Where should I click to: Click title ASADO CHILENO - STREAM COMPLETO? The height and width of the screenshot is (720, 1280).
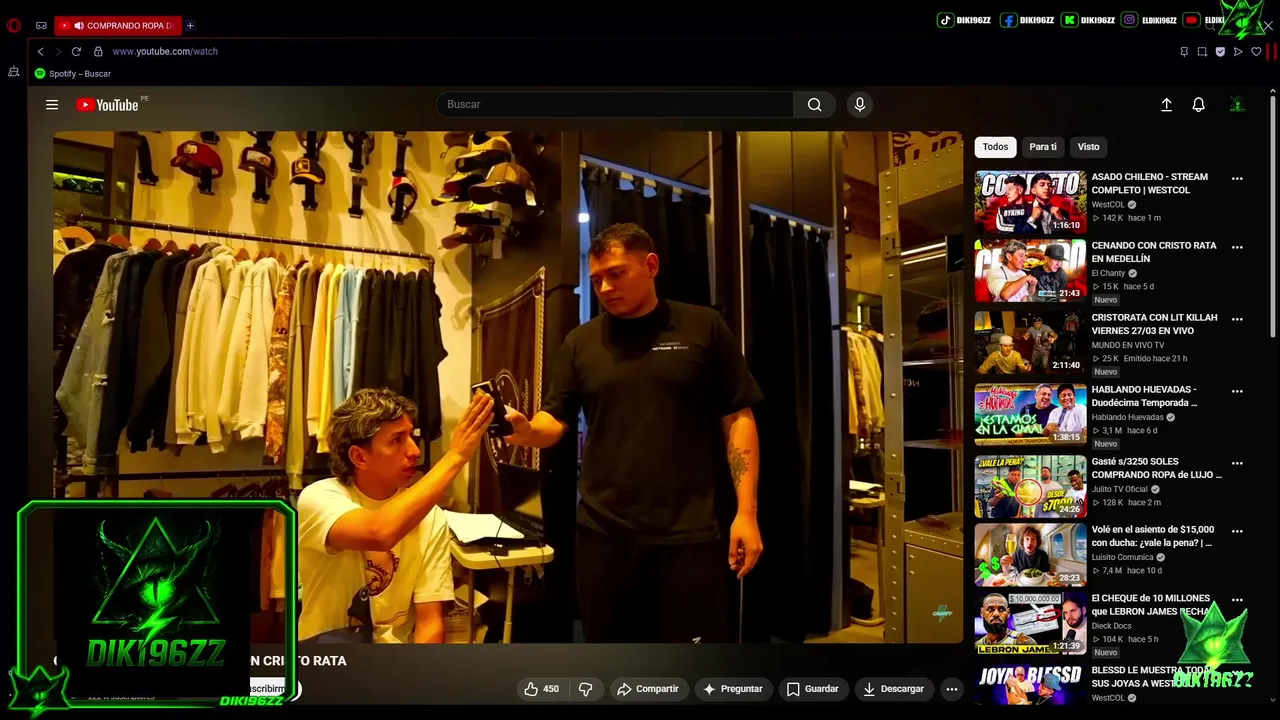pos(1150,183)
